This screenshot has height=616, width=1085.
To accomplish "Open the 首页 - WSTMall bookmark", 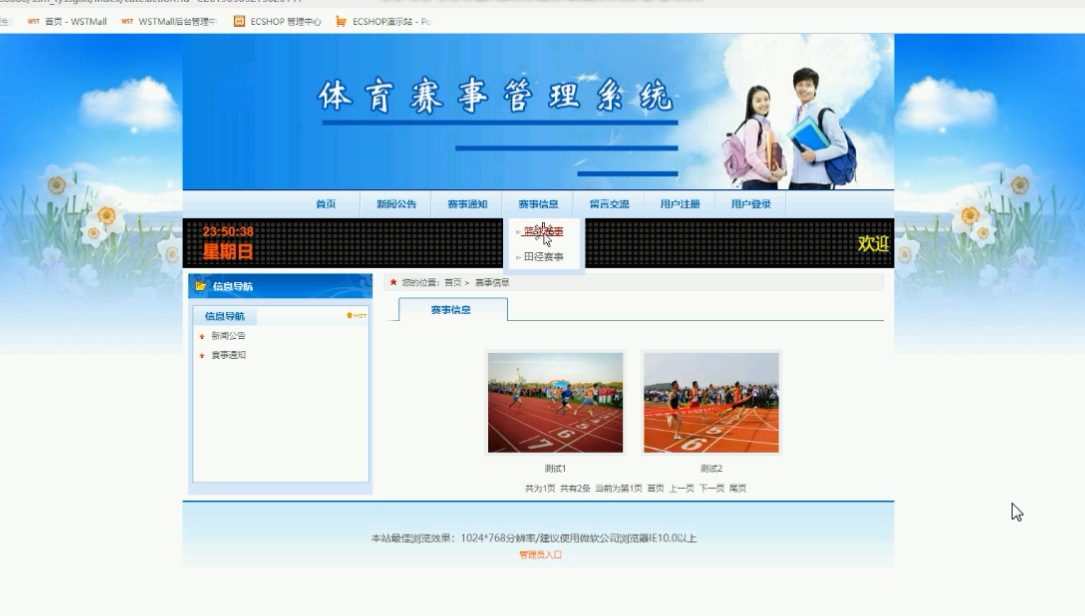I will 67,21.
